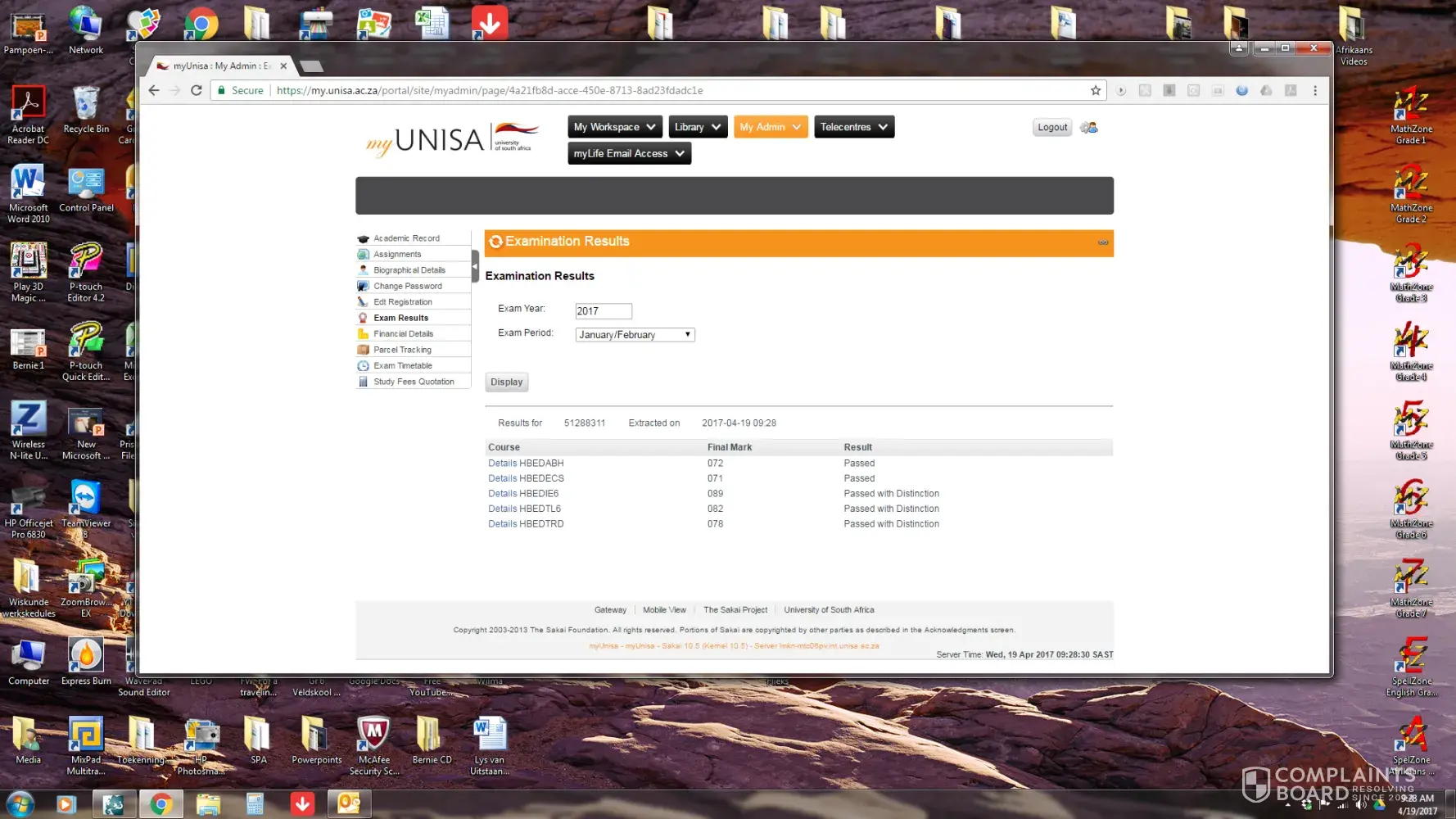Viewport: 1456px width, 819px height.
Task: Click the Exam Year input field
Action: [603, 311]
